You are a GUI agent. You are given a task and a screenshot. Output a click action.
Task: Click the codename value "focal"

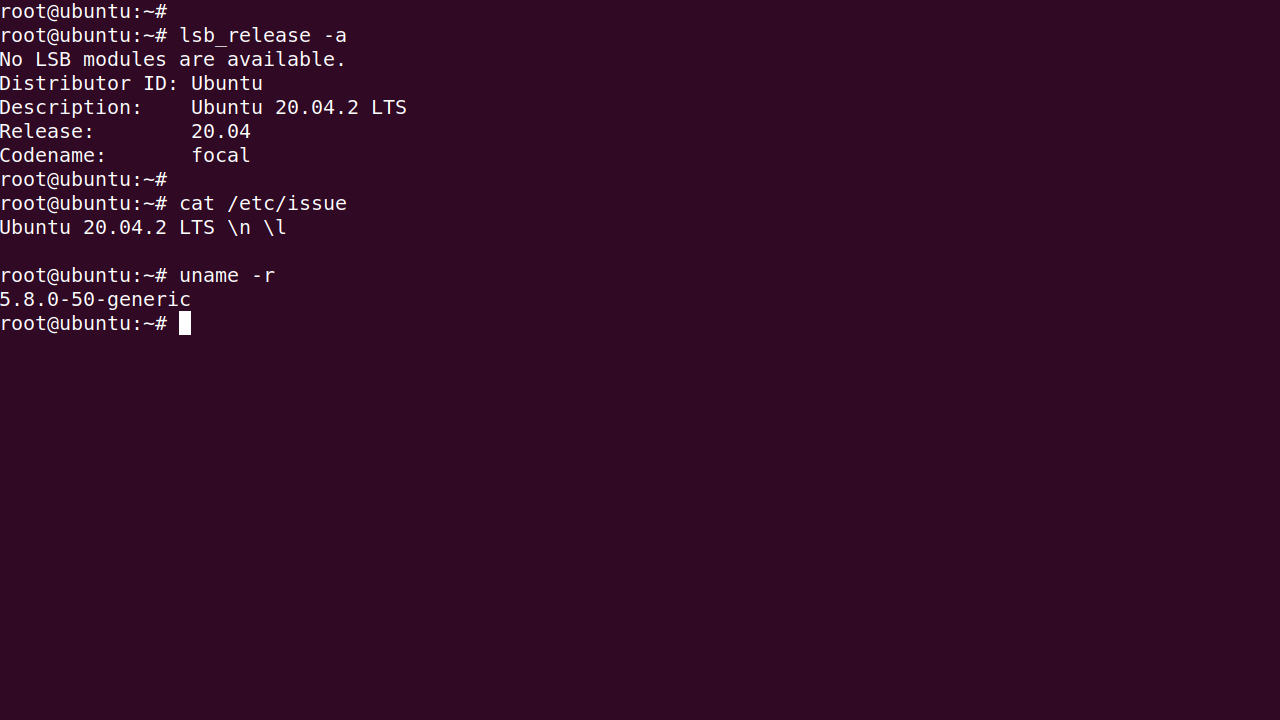(x=221, y=155)
